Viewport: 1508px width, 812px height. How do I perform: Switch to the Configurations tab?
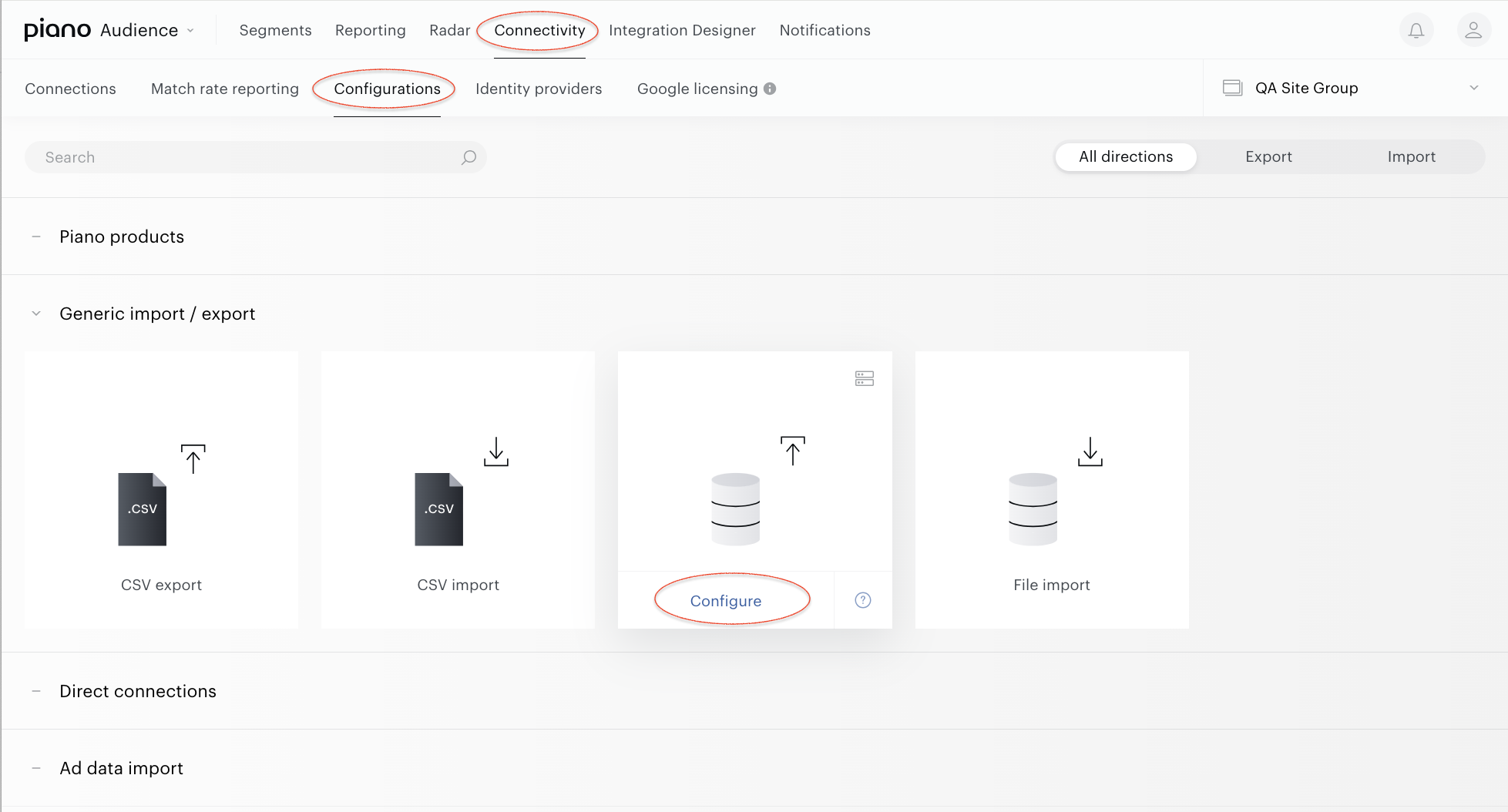[387, 89]
